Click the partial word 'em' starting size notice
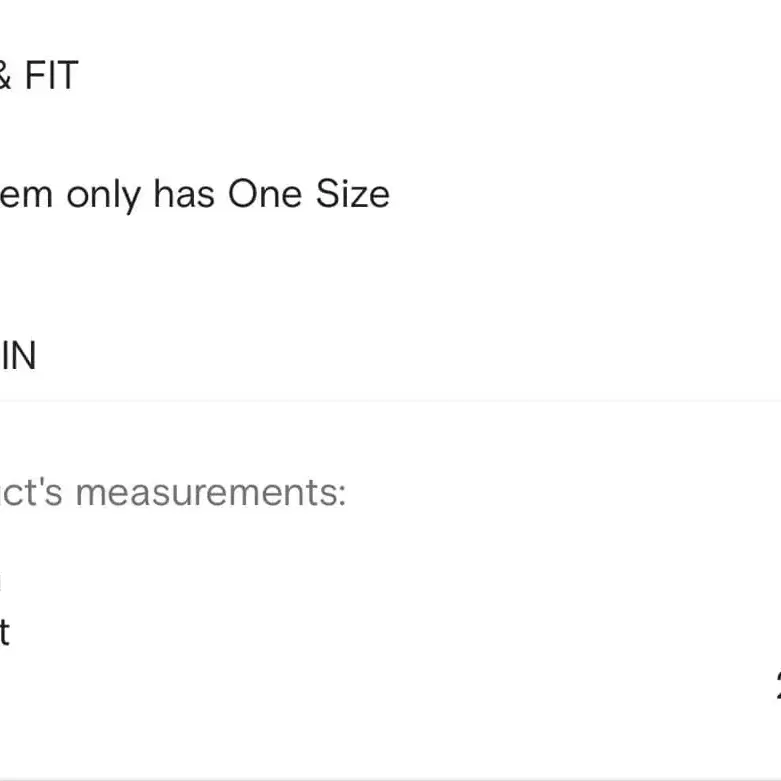Screen dimensions: 781x781 tap(27, 194)
